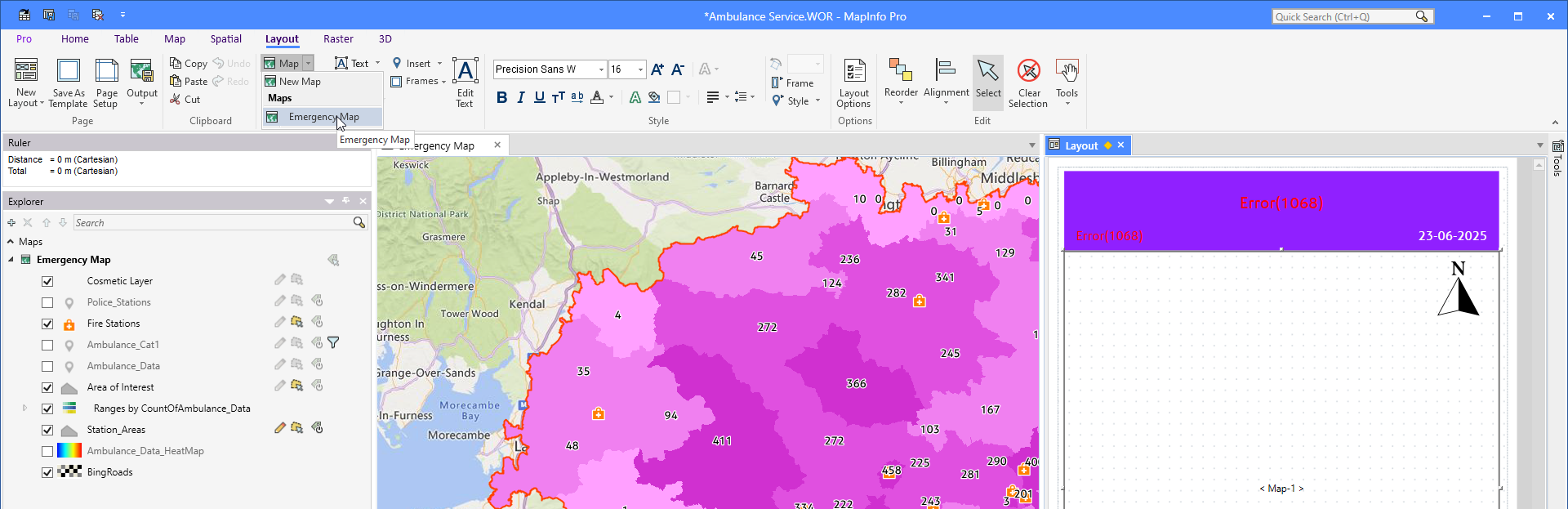Open Page Setup
This screenshot has width=1568, height=509.
[x=106, y=72]
